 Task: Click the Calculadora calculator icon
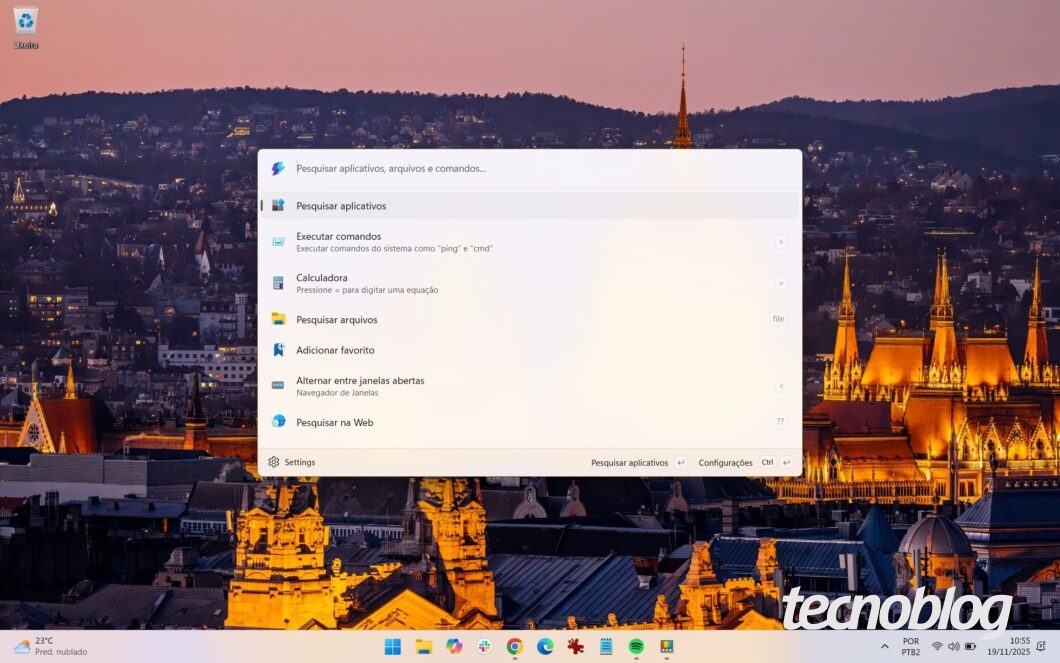[278, 283]
